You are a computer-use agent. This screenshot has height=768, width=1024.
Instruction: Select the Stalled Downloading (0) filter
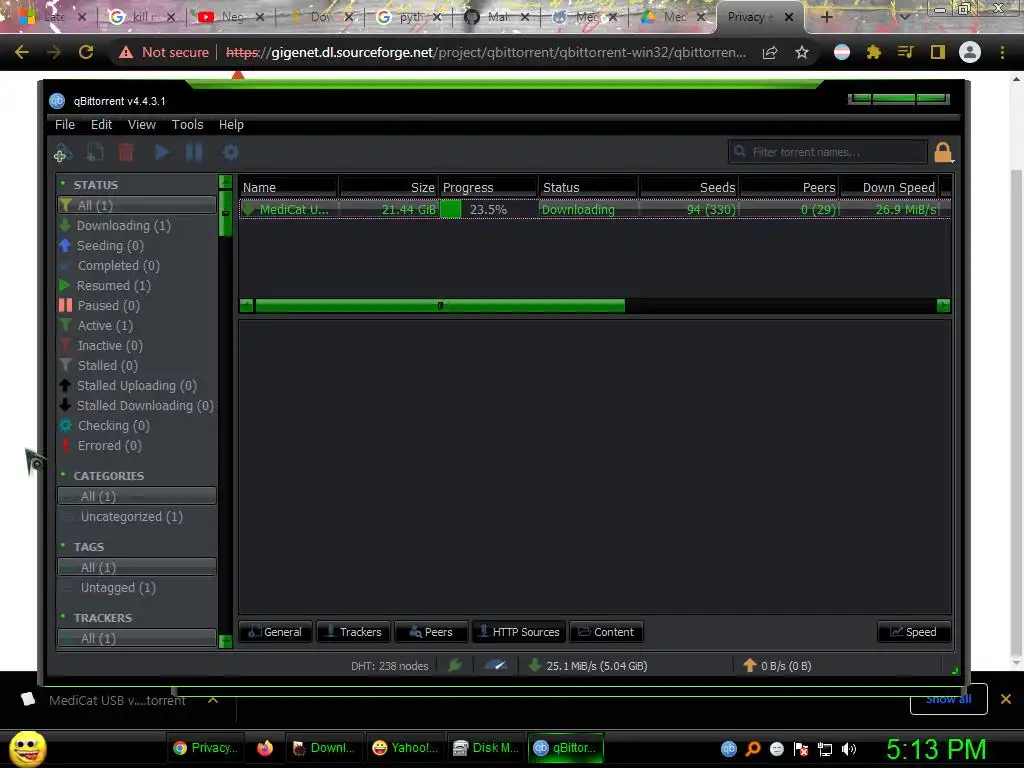(x=136, y=406)
